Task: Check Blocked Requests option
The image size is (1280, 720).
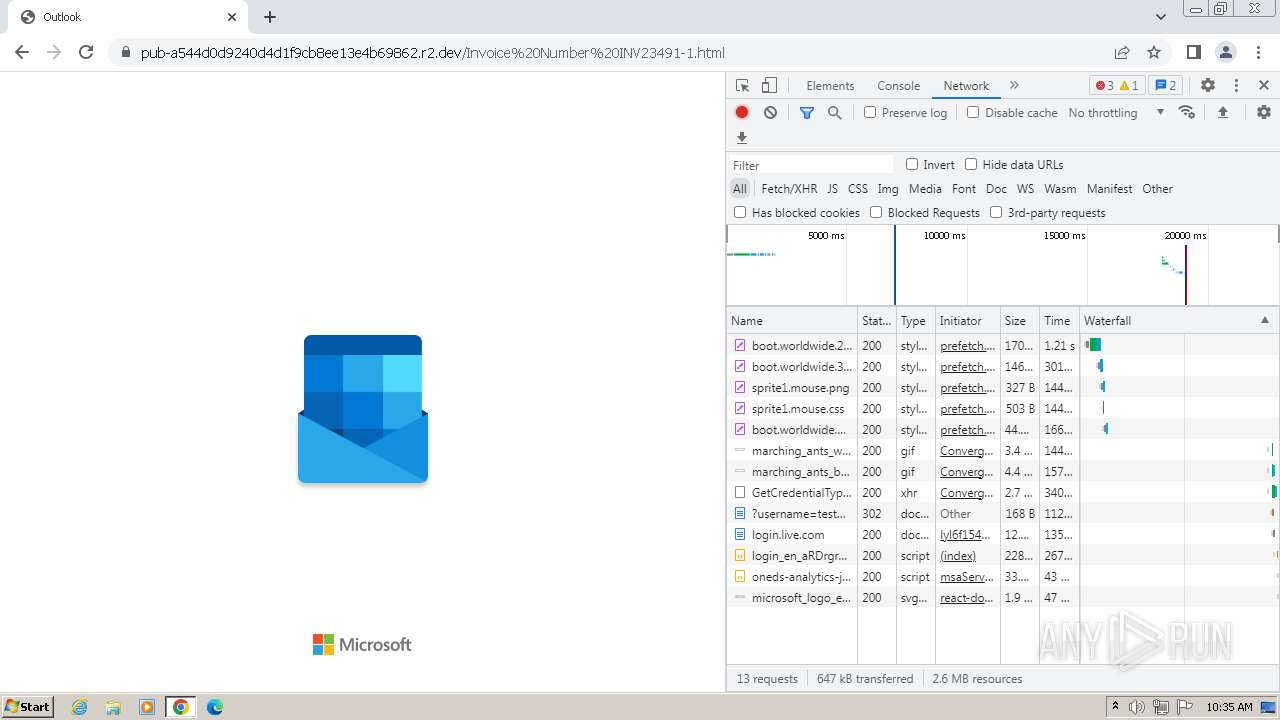Action: point(876,213)
